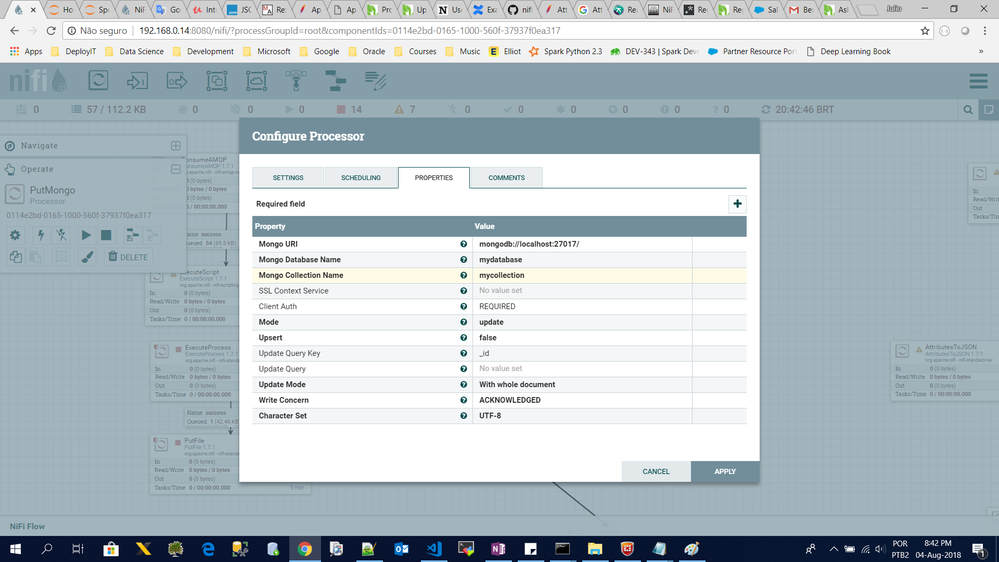This screenshot has height=562, width=999.
Task: Open the Data Science bookmarks folder
Action: tap(134, 52)
